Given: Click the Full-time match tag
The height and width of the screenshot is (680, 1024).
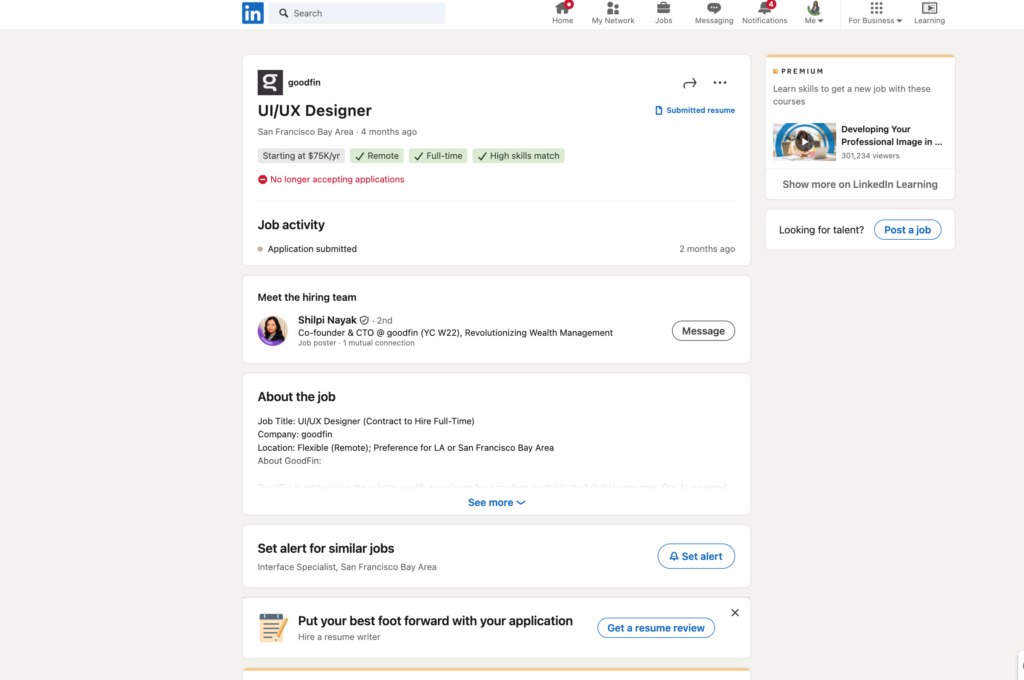Looking at the screenshot, I should point(438,156).
